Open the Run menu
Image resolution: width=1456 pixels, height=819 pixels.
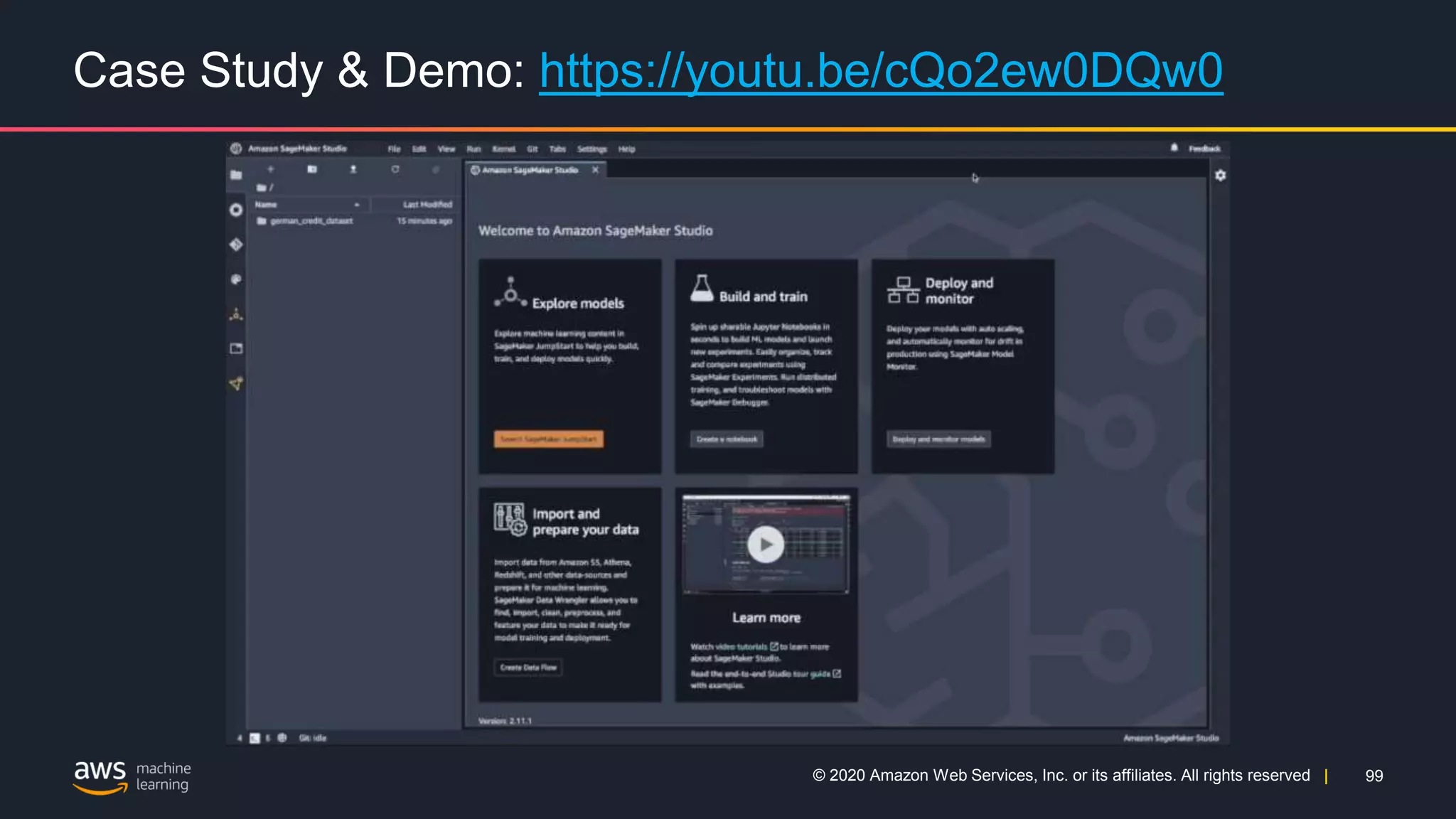pos(474,149)
